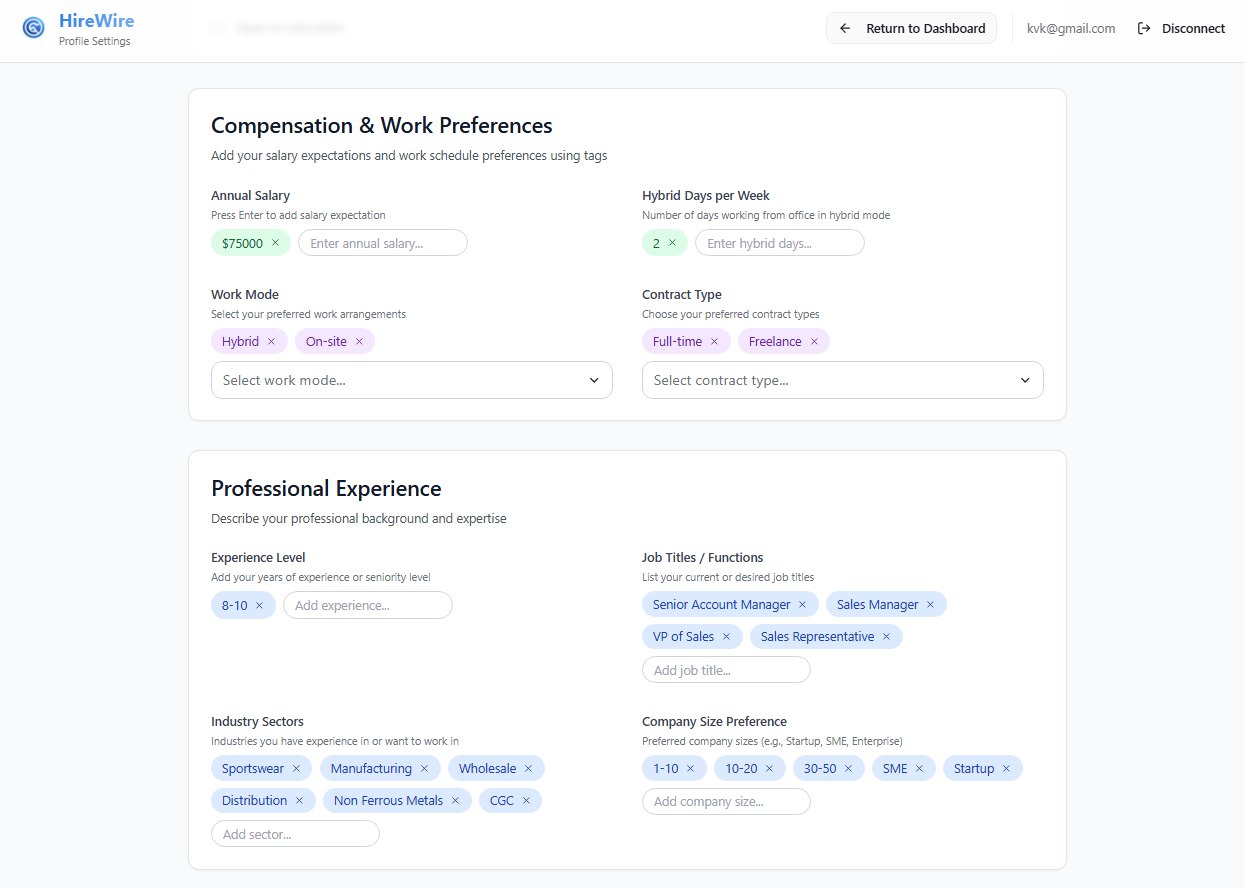This screenshot has height=888, width=1244.
Task: Remove the Sales Representative tag
Action: (886, 636)
